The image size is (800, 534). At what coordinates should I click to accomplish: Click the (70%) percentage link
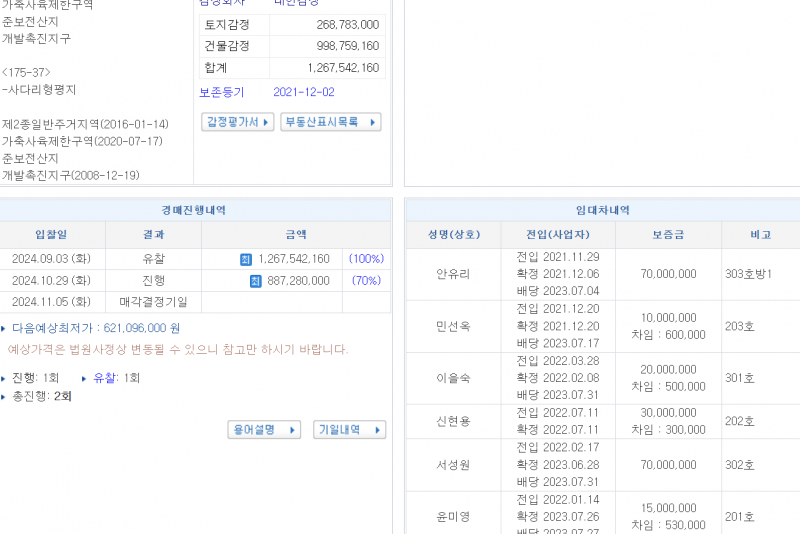click(366, 281)
